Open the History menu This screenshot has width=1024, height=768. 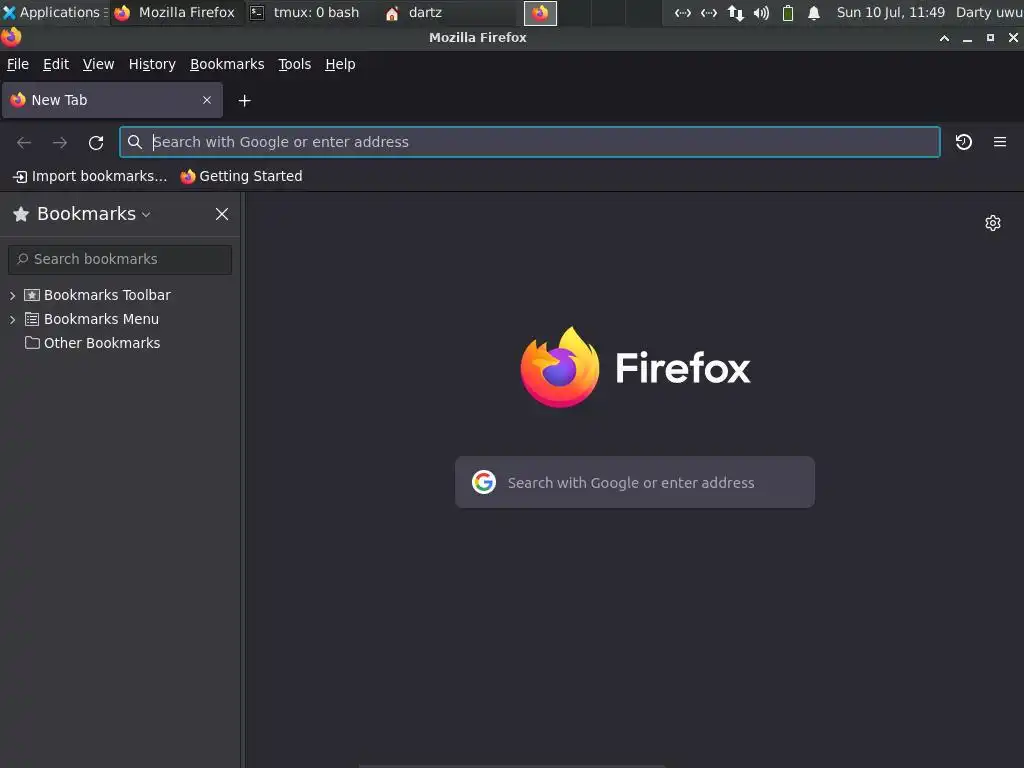point(152,64)
